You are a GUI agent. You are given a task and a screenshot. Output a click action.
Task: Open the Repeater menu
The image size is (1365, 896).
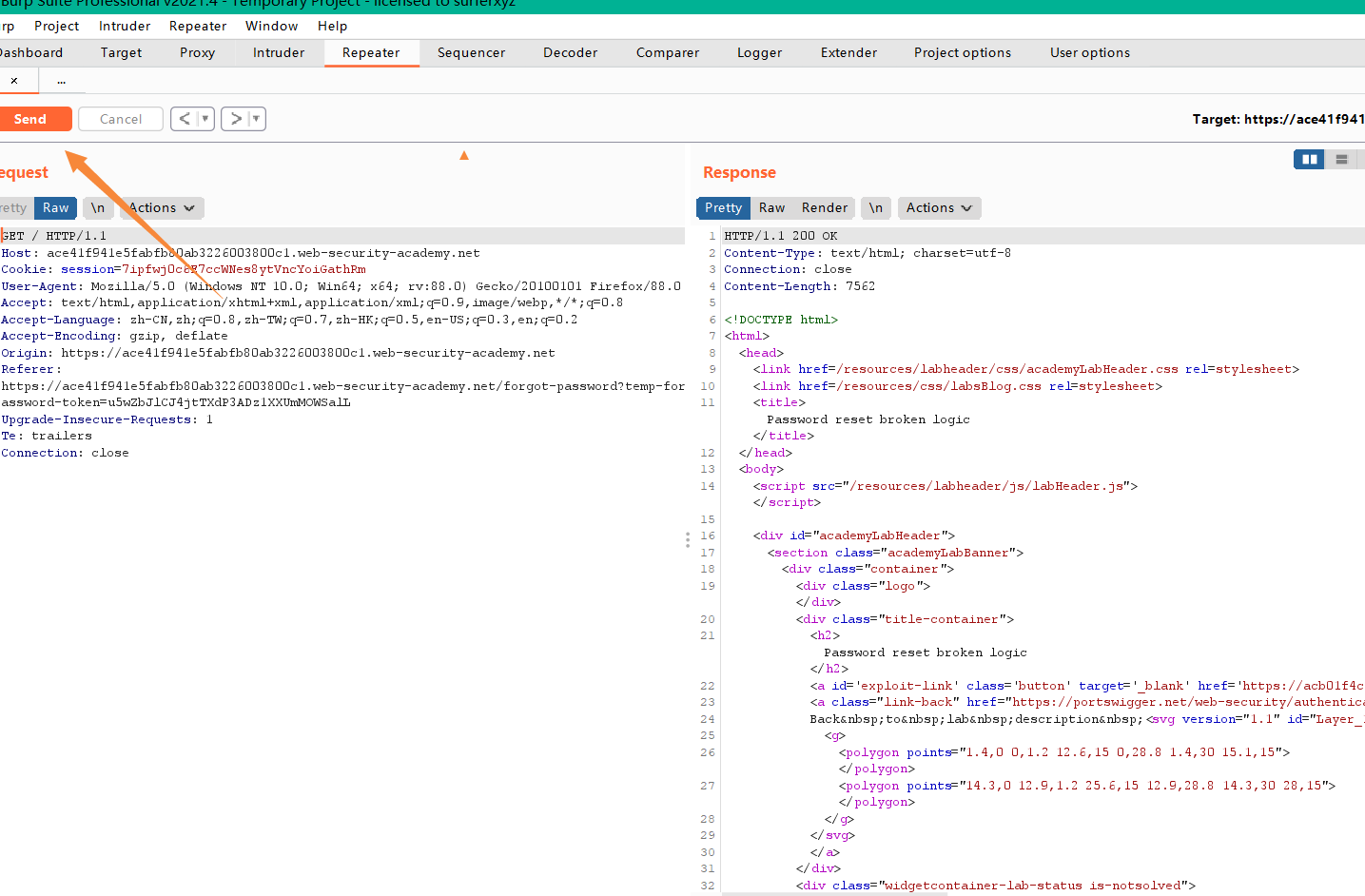click(x=198, y=26)
